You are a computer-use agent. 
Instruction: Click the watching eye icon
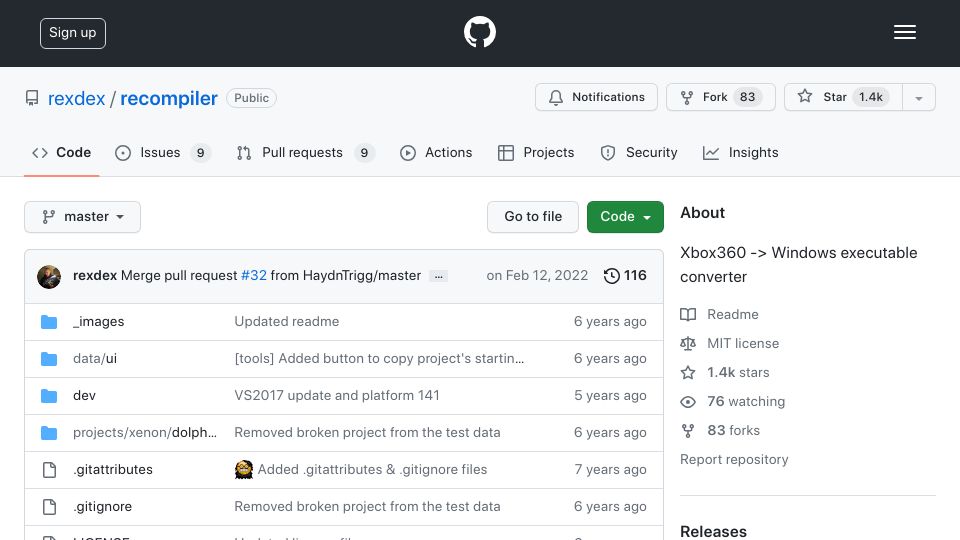tap(688, 402)
